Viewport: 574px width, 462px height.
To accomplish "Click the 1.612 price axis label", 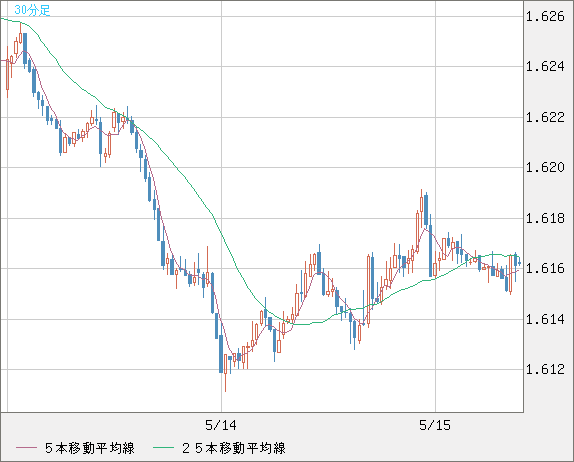I will coord(545,369).
